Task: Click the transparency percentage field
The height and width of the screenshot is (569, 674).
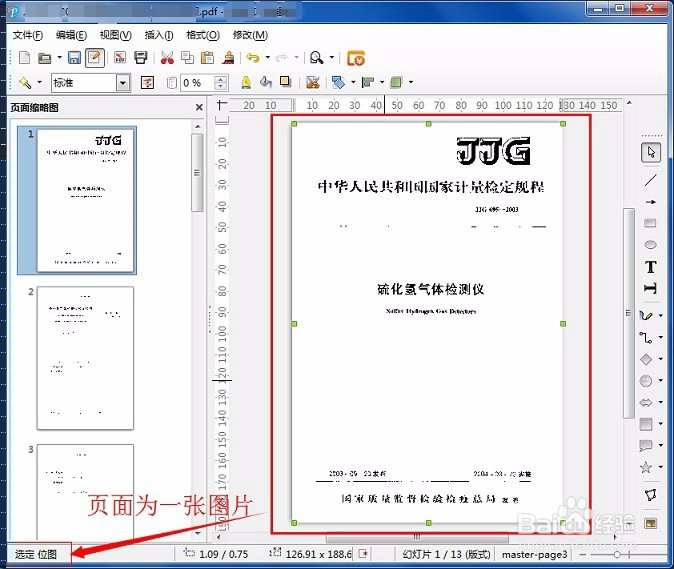Action: [x=198, y=83]
